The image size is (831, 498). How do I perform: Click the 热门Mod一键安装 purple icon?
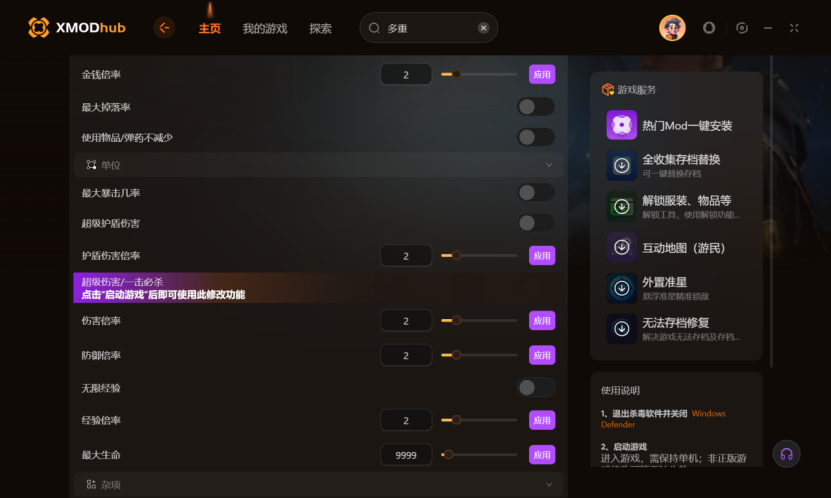point(622,125)
